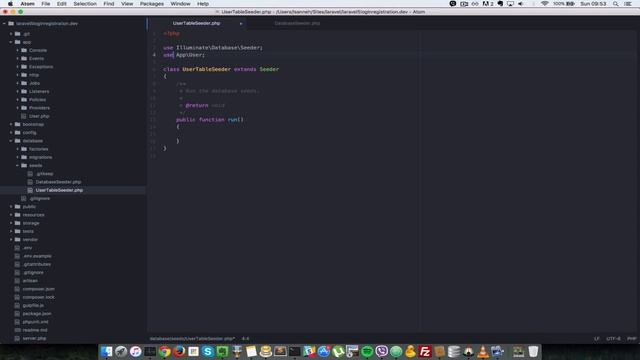The width and height of the screenshot is (640, 360).
Task: Open the Atom application menu
Action: 27,4
